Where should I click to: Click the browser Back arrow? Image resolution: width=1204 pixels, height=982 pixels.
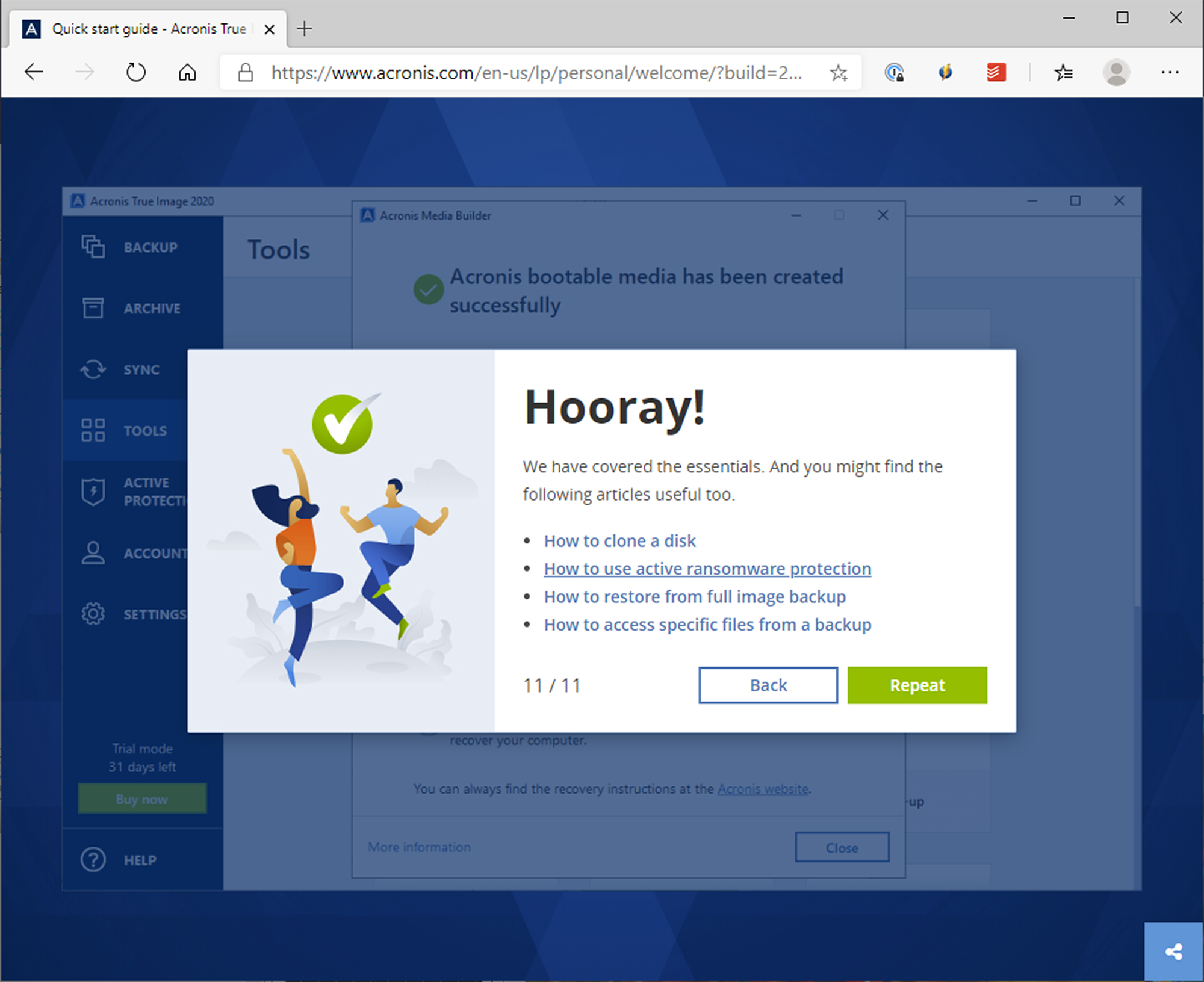[34, 72]
